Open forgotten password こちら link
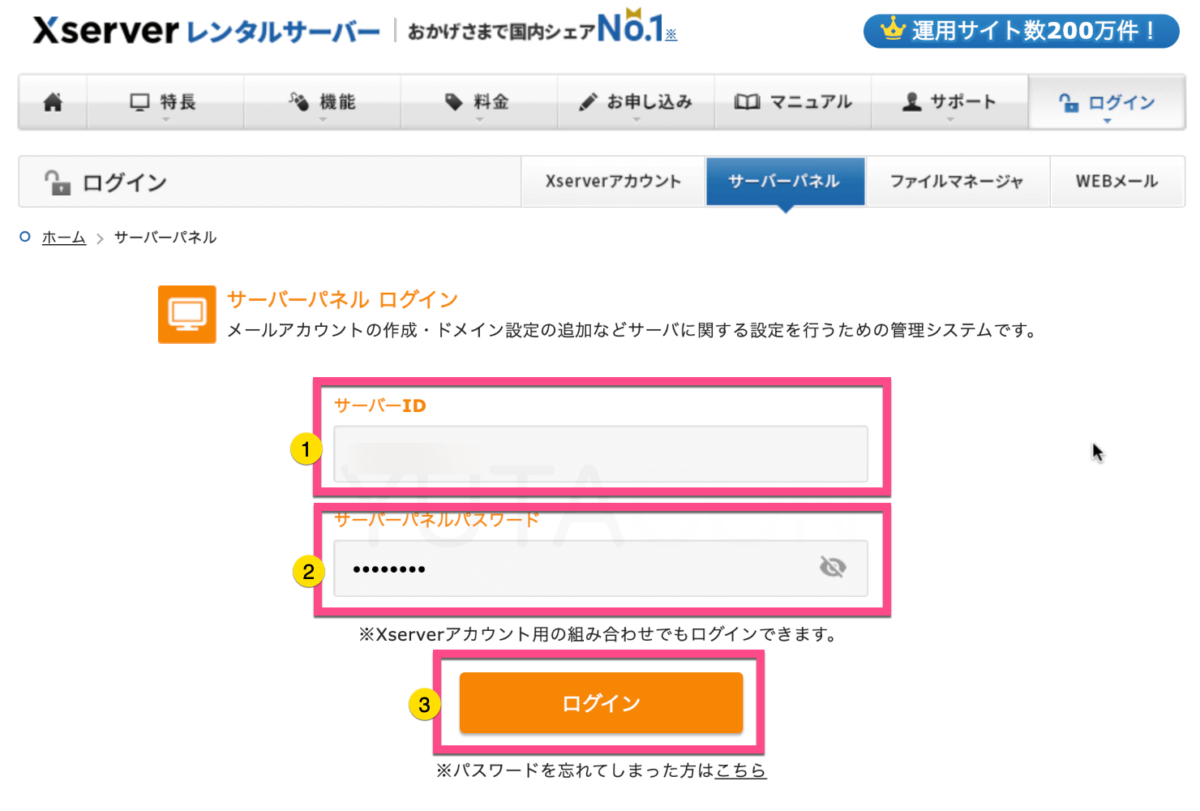Viewport: 1200px width, 811px height. coord(741,770)
